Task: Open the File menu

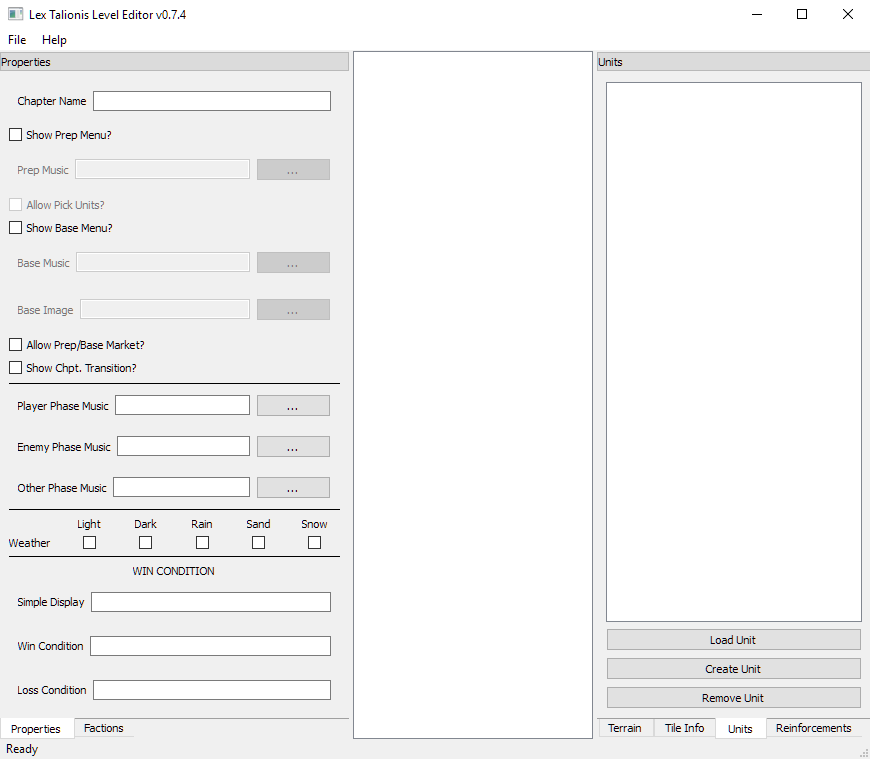Action: click(17, 40)
